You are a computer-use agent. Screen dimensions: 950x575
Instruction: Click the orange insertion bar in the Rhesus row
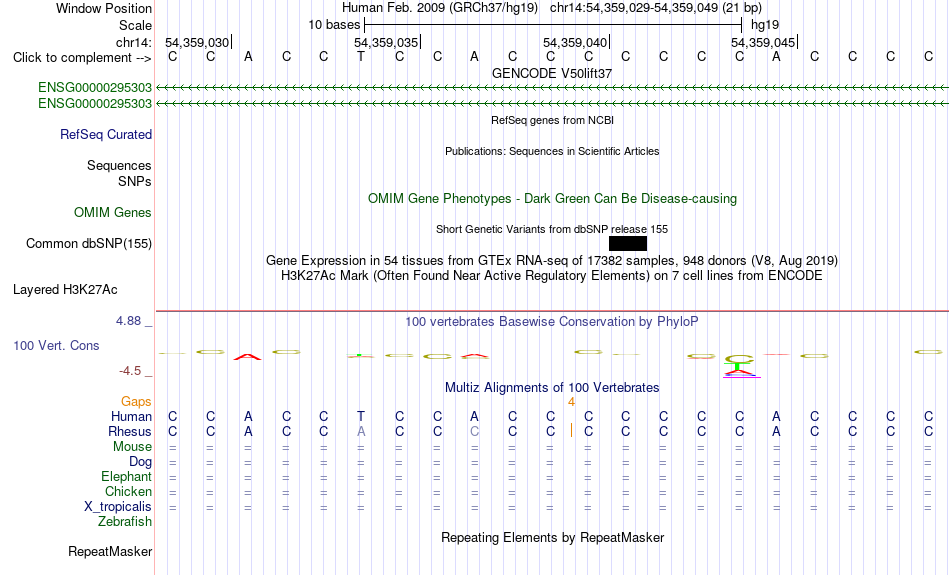(x=571, y=430)
